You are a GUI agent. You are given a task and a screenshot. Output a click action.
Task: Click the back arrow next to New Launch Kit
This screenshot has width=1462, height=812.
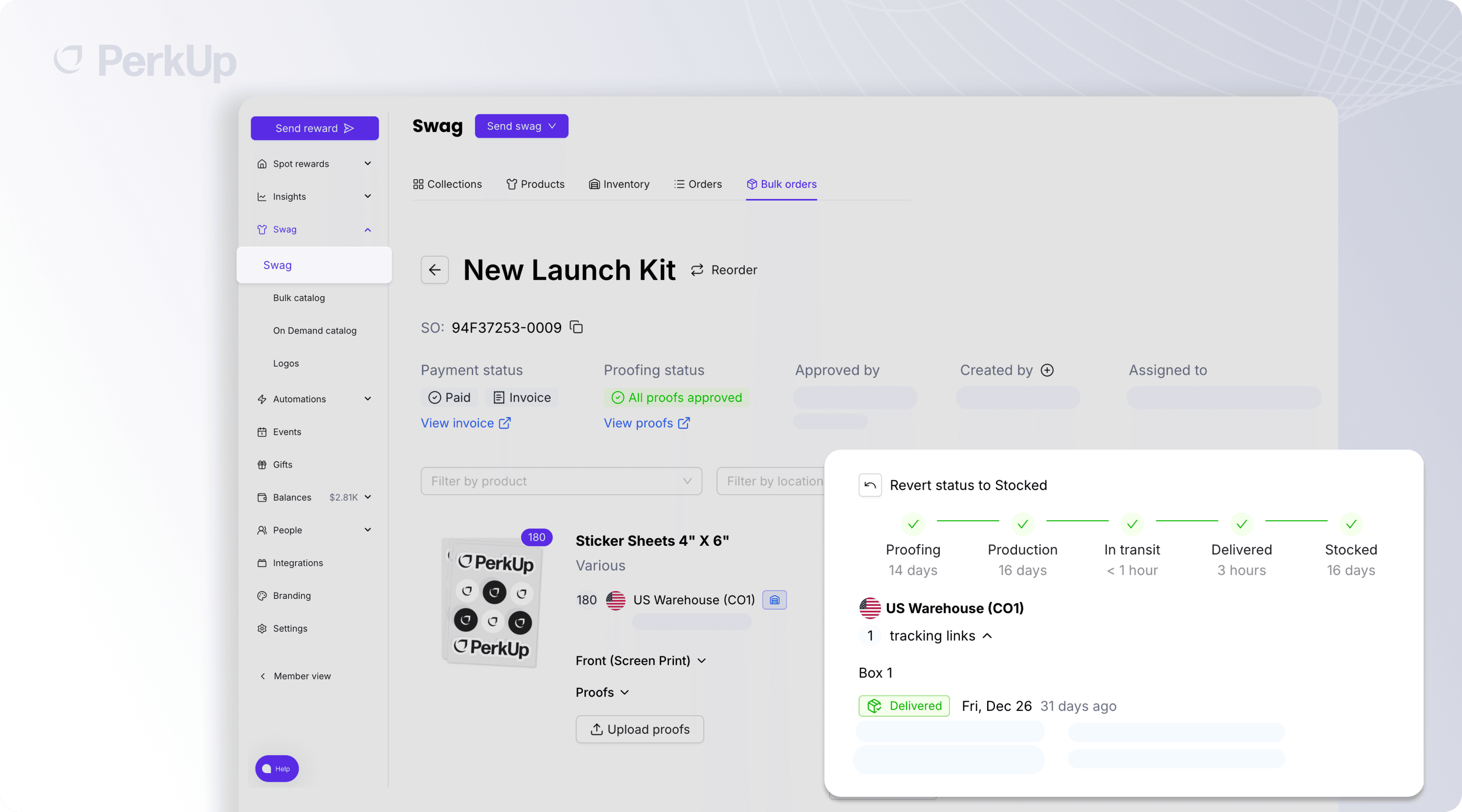pyautogui.click(x=435, y=270)
